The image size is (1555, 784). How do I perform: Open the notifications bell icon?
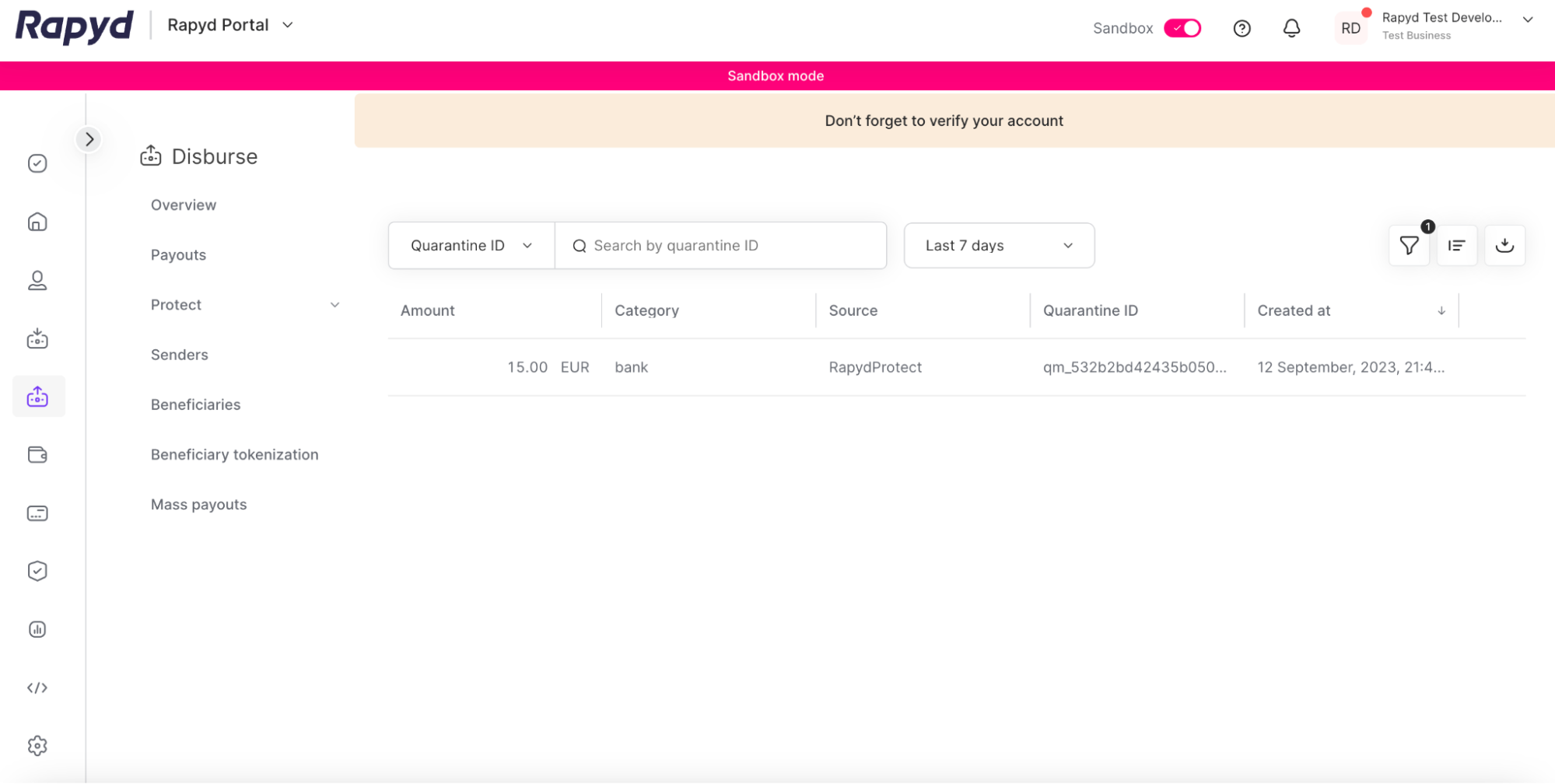click(x=1292, y=28)
